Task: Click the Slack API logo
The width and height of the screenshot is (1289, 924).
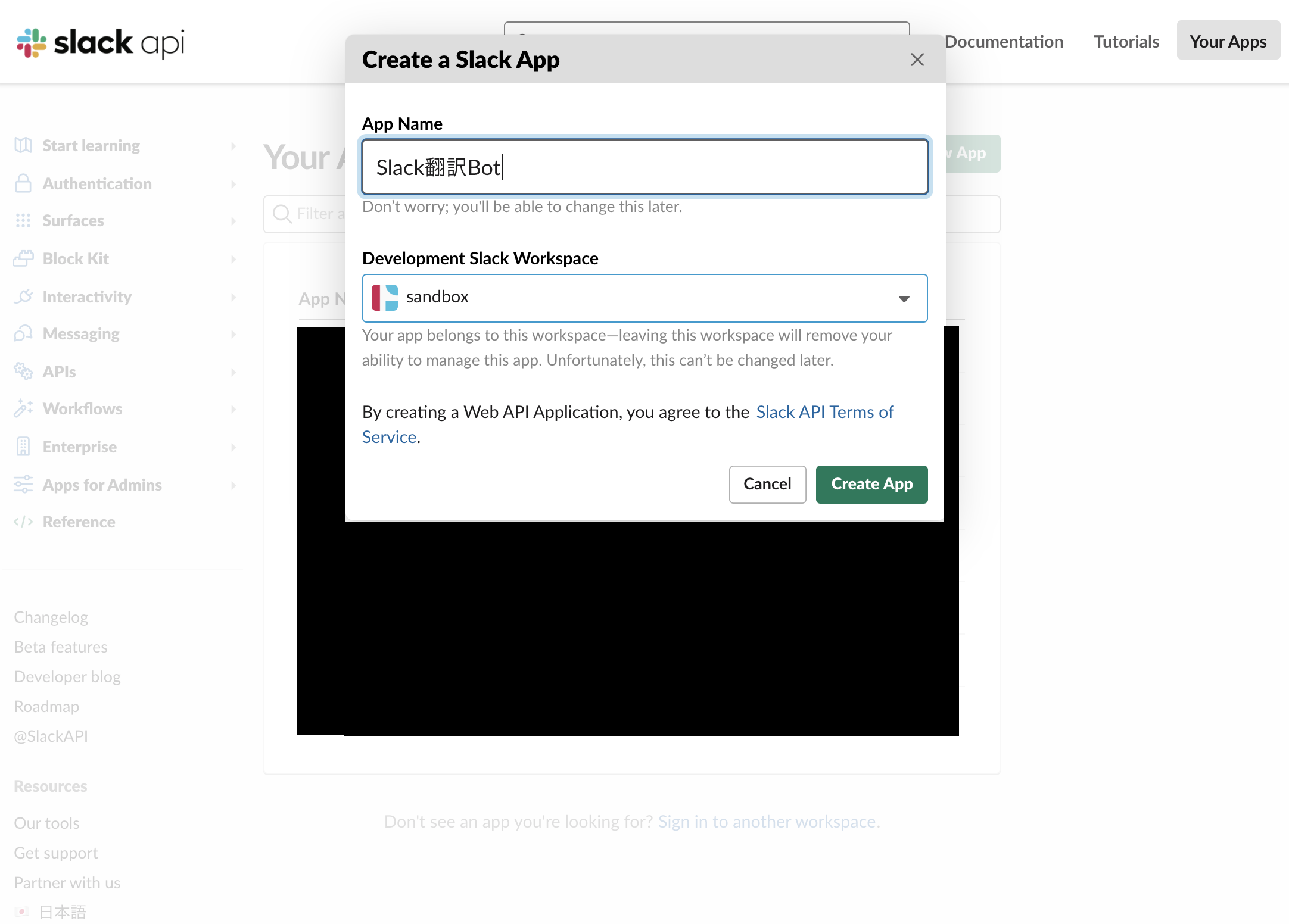Action: coord(101,43)
